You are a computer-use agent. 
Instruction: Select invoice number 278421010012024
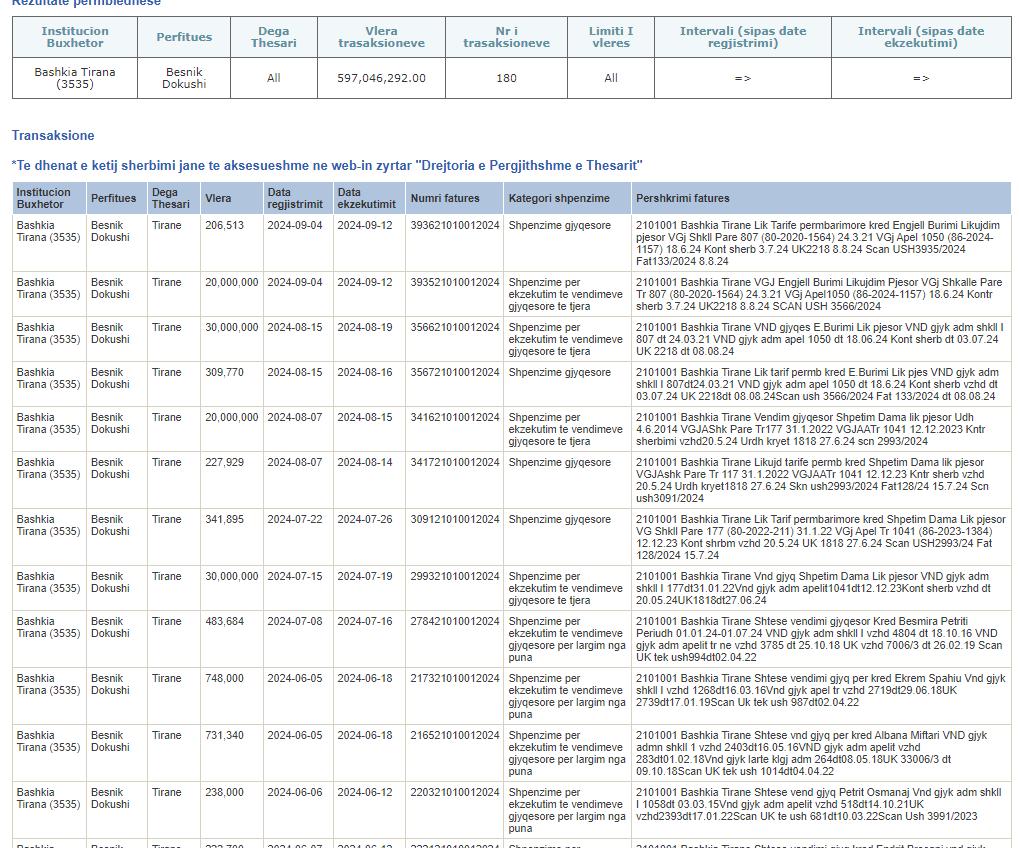coord(455,622)
